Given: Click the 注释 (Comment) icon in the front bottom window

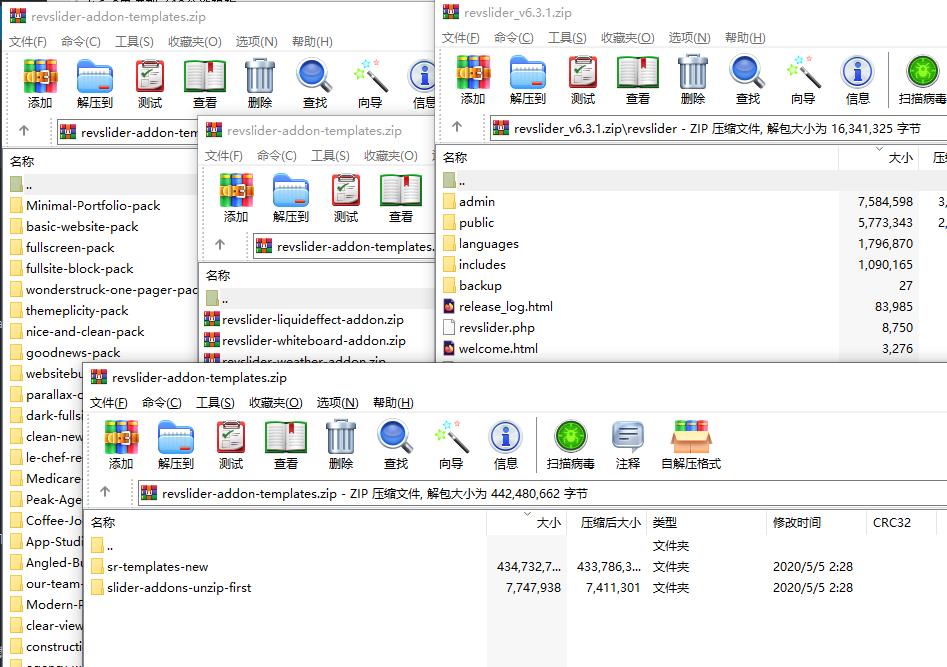Looking at the screenshot, I should 628,445.
